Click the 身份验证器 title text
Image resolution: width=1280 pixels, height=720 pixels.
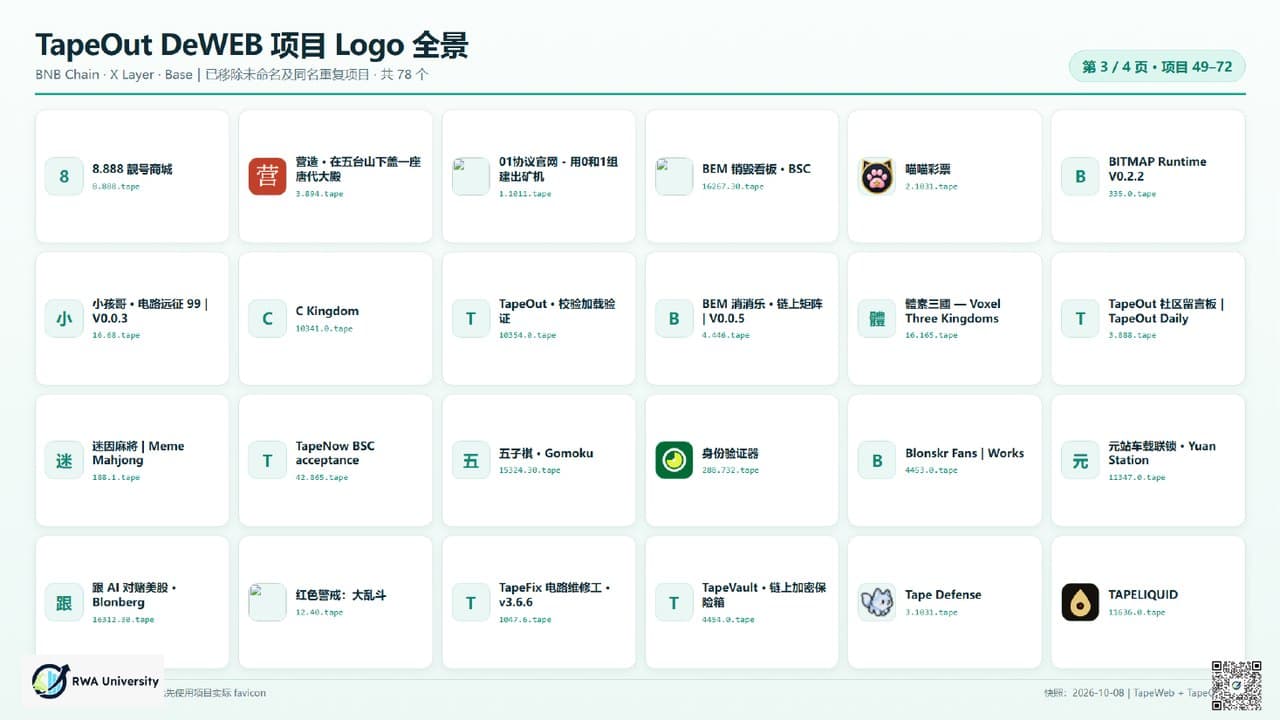pyautogui.click(x=730, y=453)
